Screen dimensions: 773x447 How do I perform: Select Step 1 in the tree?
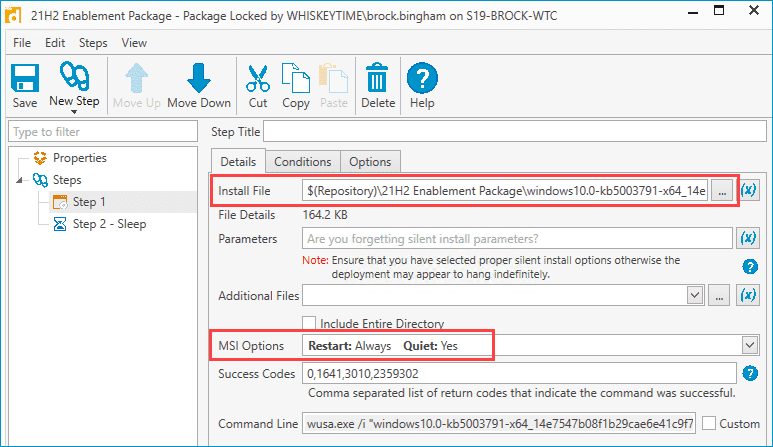[x=89, y=202]
